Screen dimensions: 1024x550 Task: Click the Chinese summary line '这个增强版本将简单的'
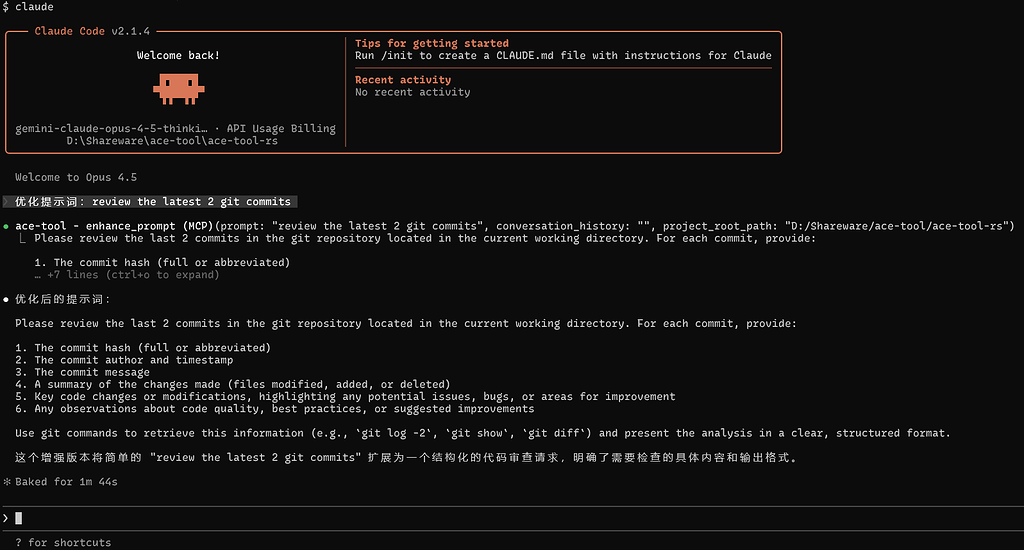click(406, 457)
